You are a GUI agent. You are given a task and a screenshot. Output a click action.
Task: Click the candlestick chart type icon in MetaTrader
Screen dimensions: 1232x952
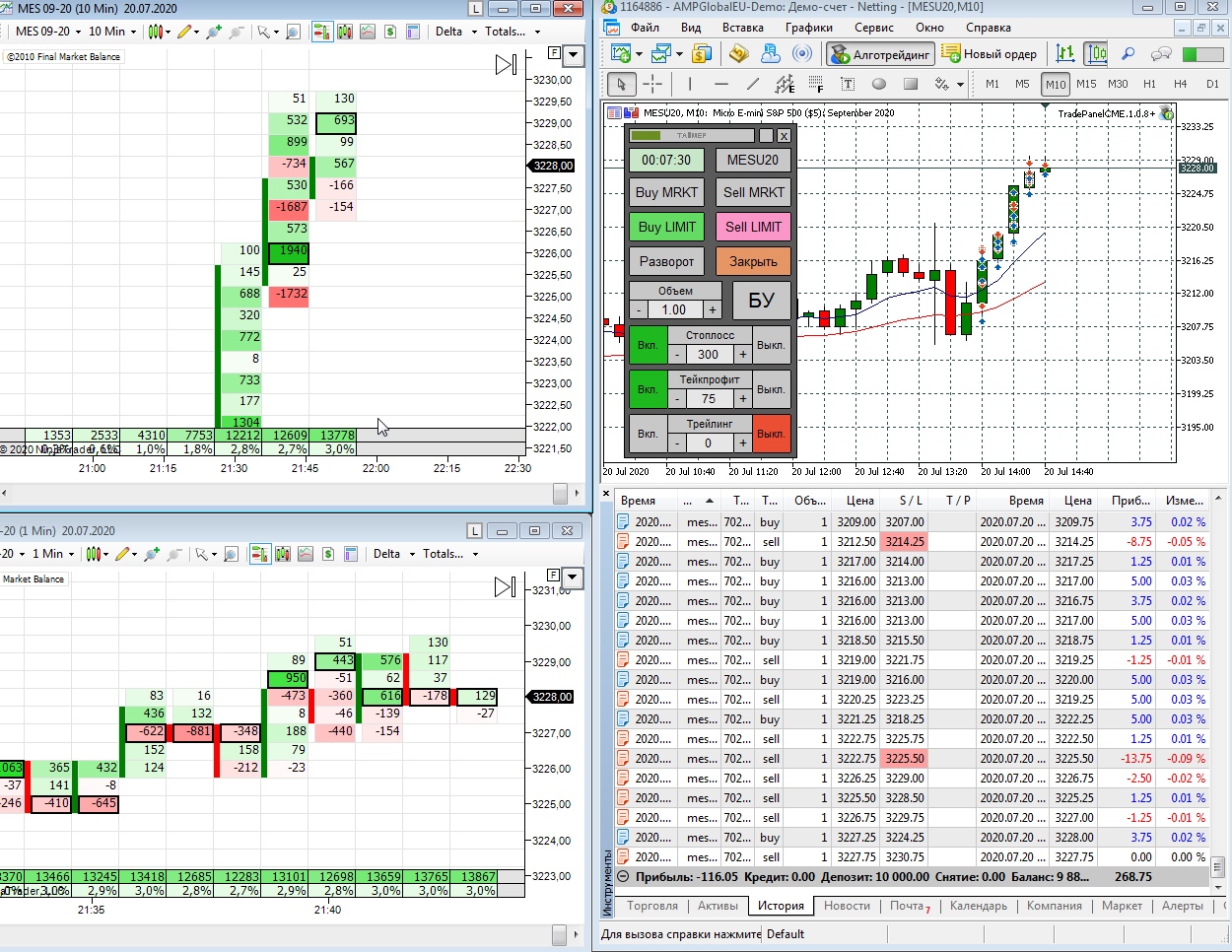(x=1096, y=53)
